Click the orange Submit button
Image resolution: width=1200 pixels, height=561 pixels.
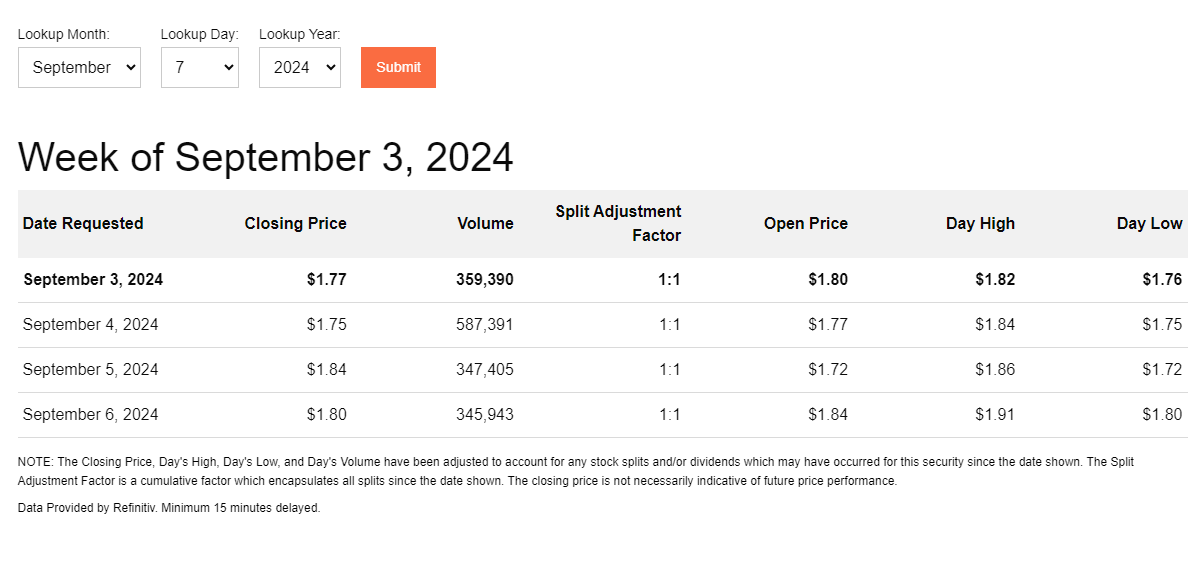[x=398, y=67]
